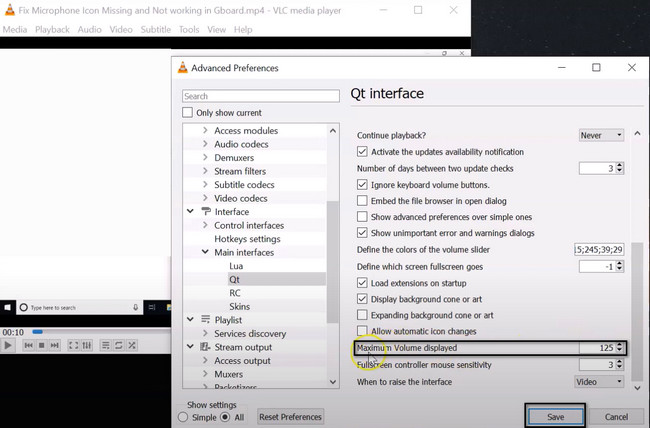Minimize the Advanced Preferences window
Screen dimensions: 650x428
point(562,67)
